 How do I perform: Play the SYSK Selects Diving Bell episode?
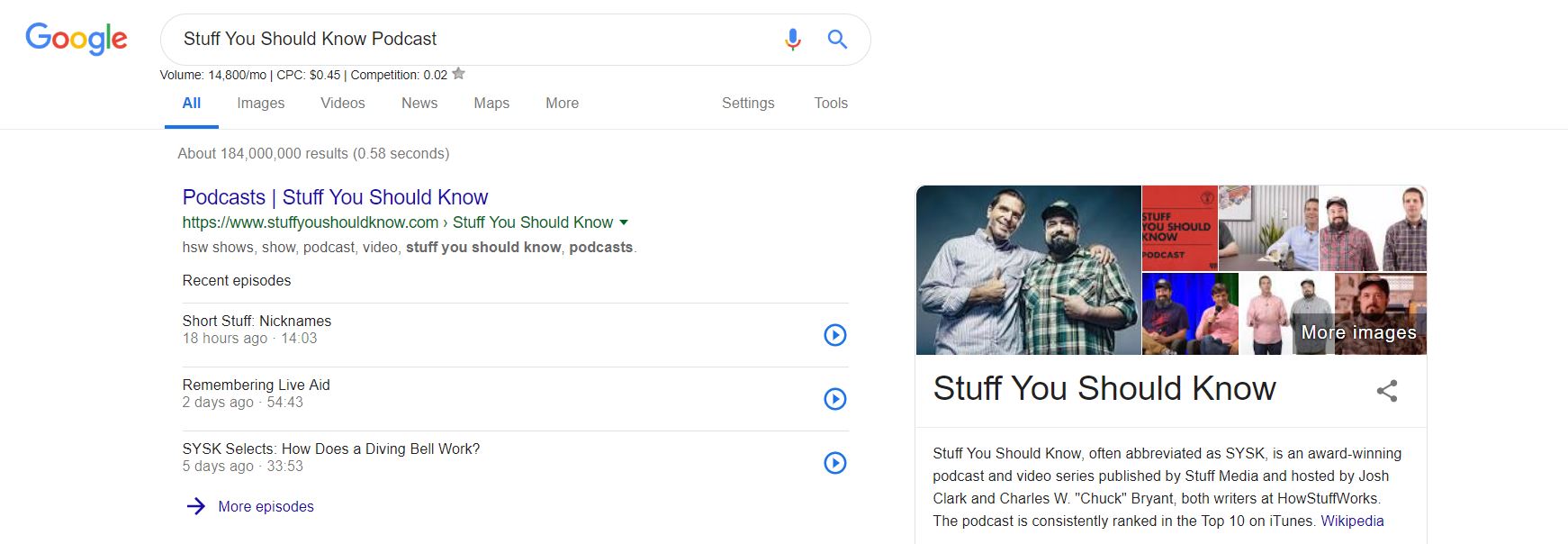[x=835, y=463]
